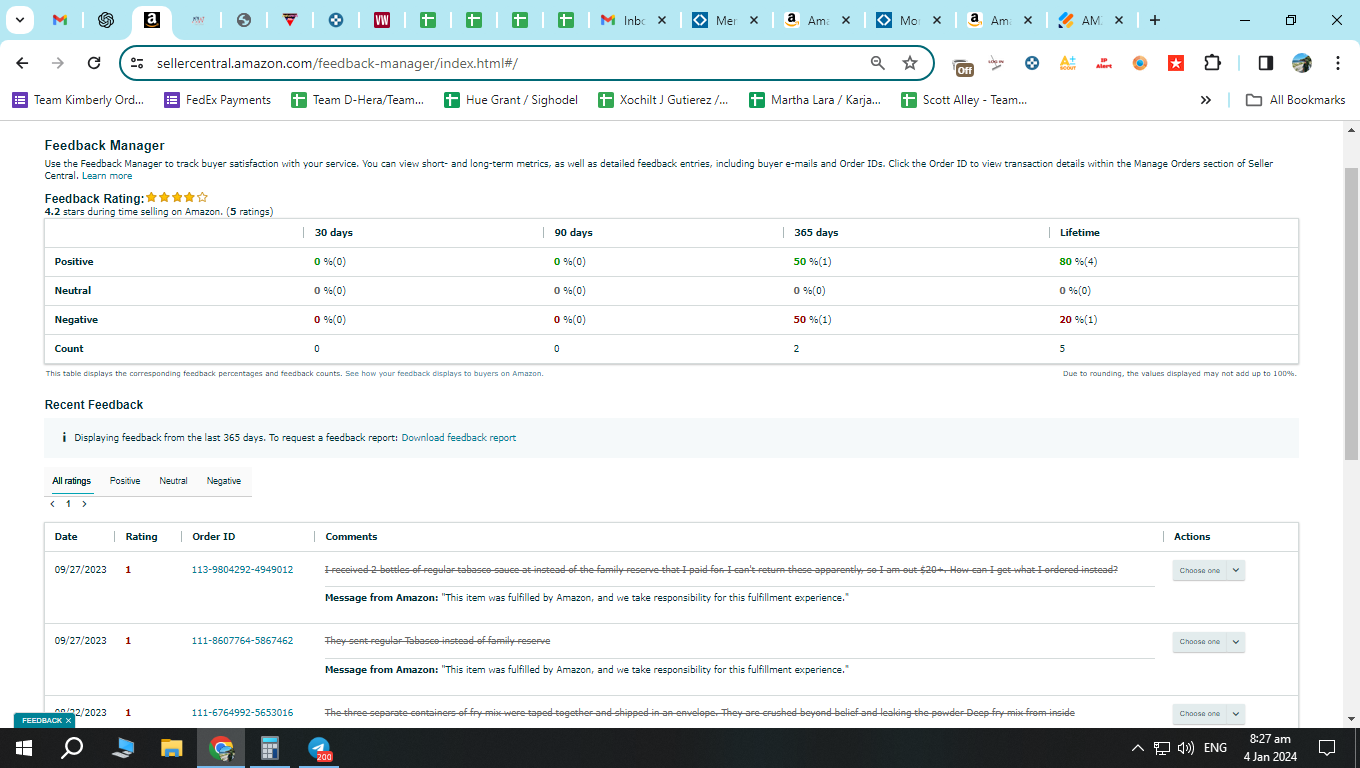Viewport: 1360px width, 768px height.
Task: Open Choose one dropdown for order 111-6764992-5653016
Action: coord(1208,714)
